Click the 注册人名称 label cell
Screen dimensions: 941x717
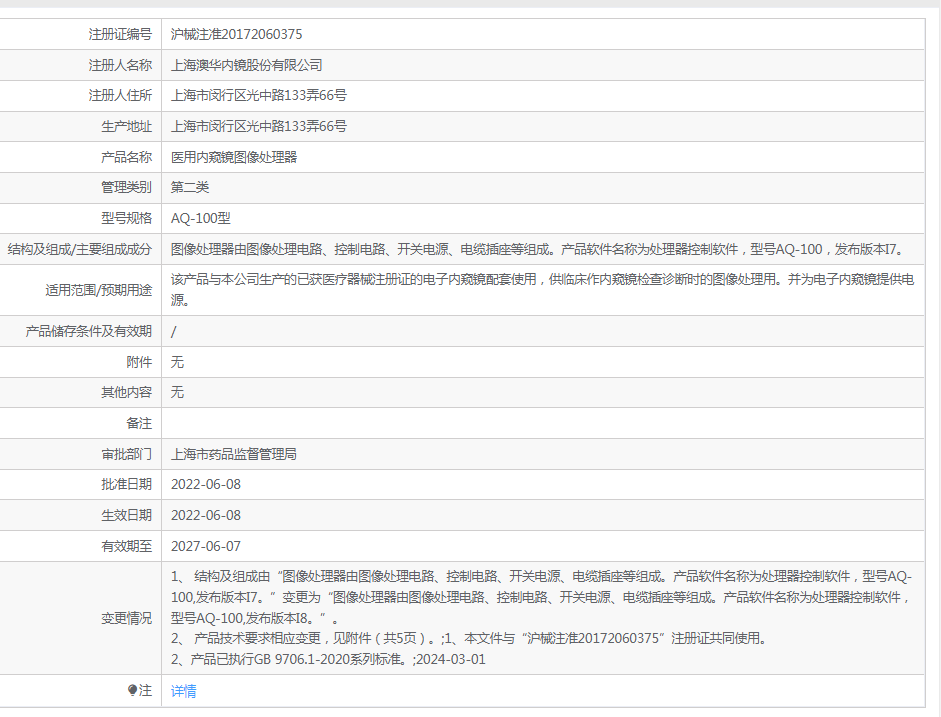[120, 65]
